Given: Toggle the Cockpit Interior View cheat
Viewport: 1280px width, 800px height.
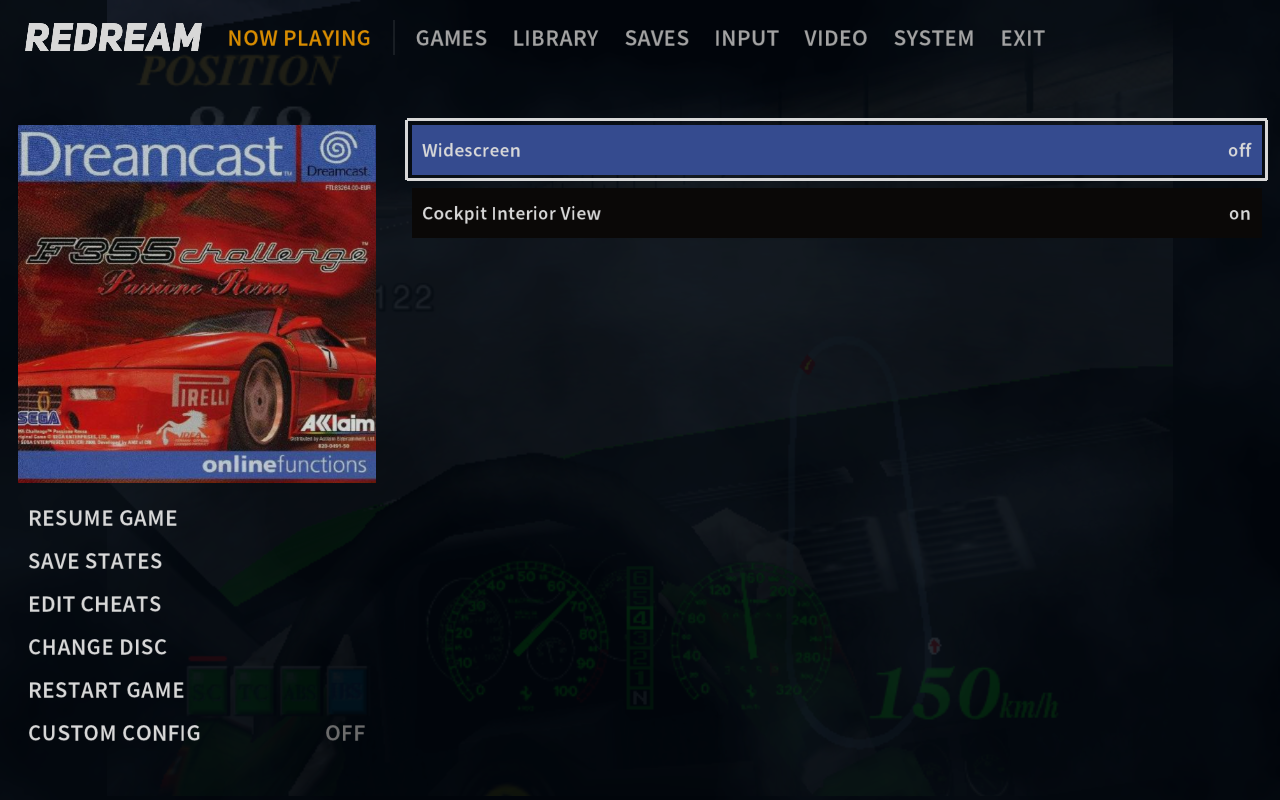Looking at the screenshot, I should point(836,213).
